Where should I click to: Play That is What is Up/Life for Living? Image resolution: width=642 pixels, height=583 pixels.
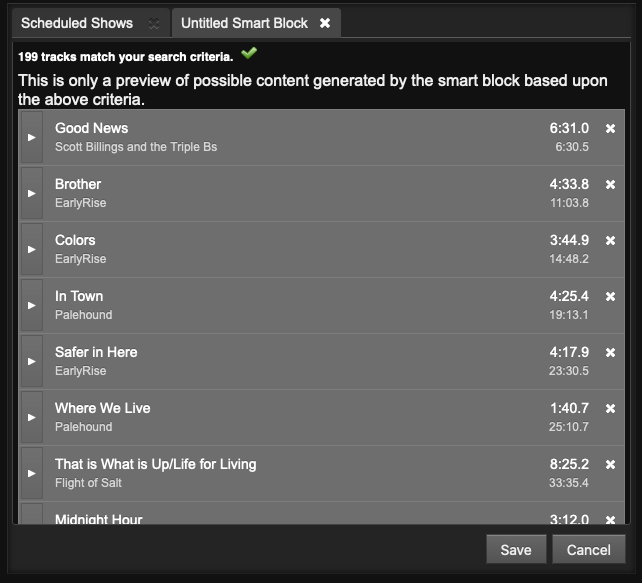tap(32, 474)
